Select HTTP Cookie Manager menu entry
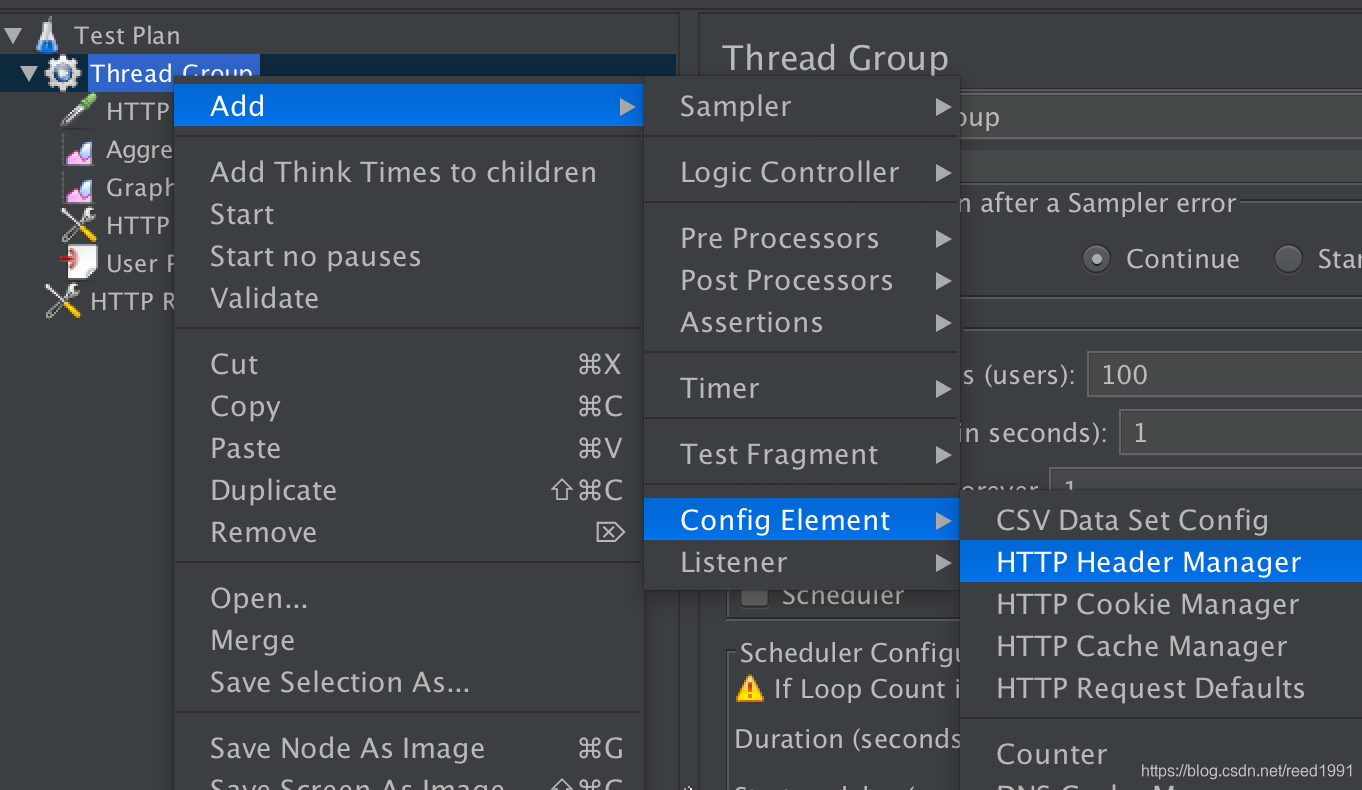This screenshot has height=790, width=1362. [1161, 604]
